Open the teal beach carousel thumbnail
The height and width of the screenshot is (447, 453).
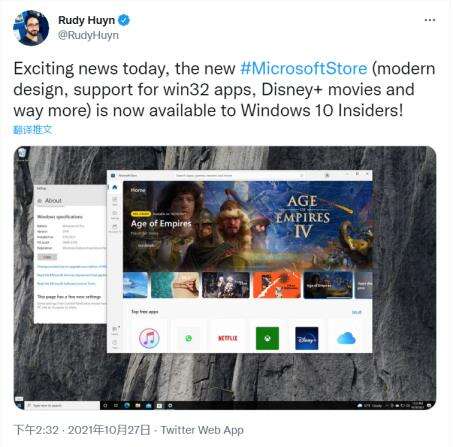pyautogui.click(x=175, y=285)
